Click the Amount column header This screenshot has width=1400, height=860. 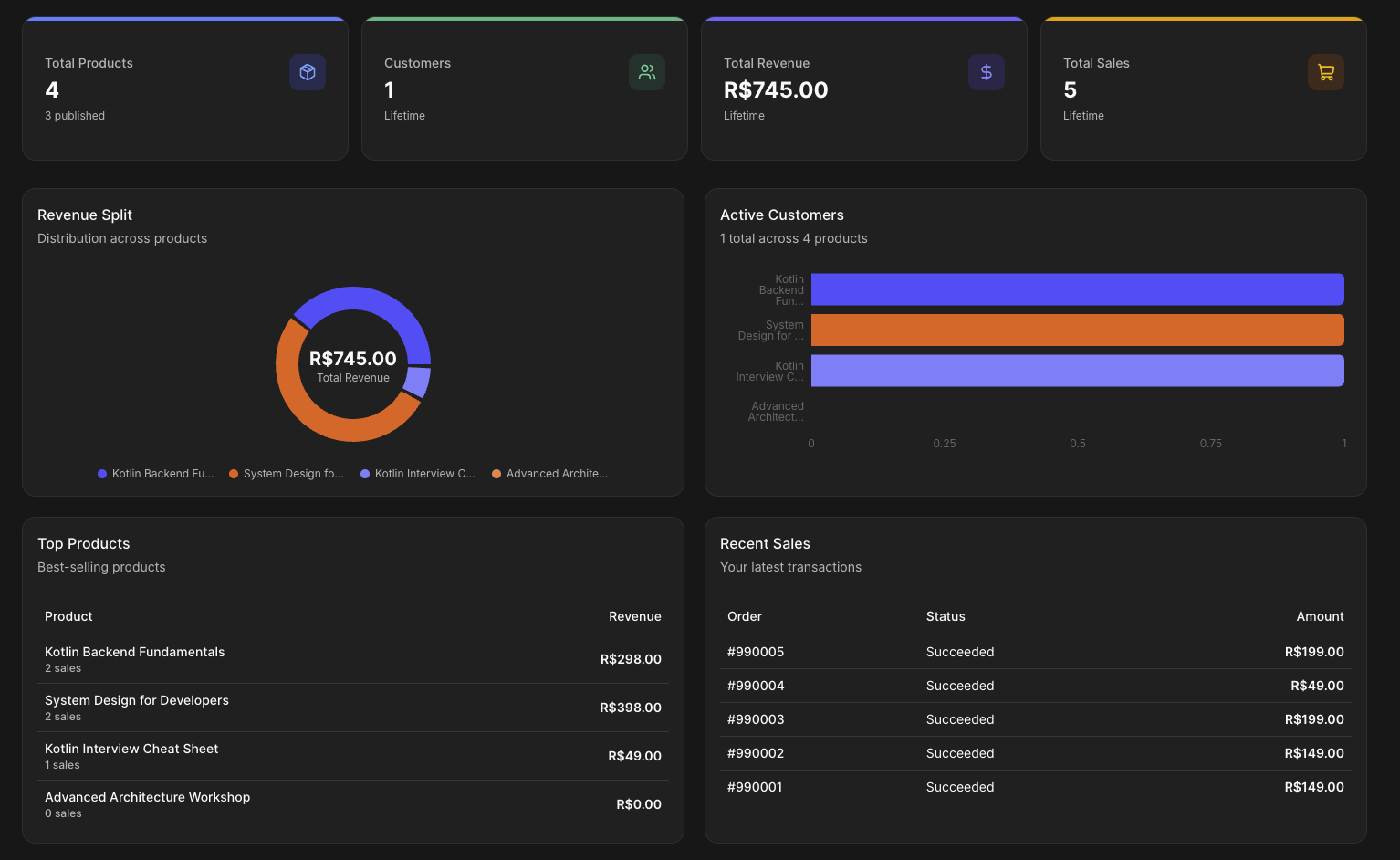1321,616
